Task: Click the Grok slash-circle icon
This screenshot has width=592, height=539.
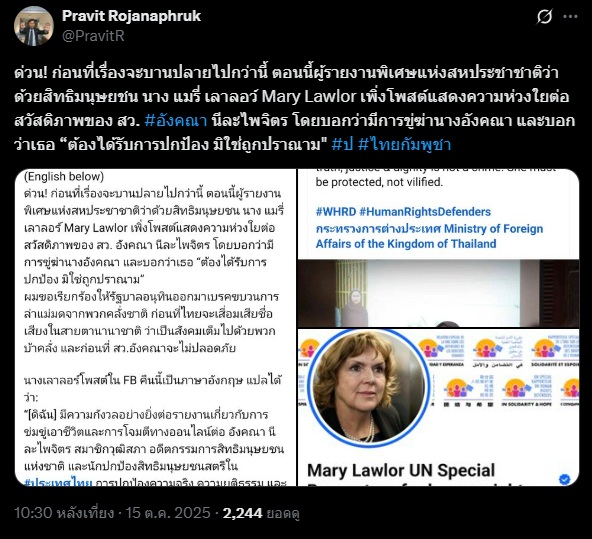Action: [544, 16]
